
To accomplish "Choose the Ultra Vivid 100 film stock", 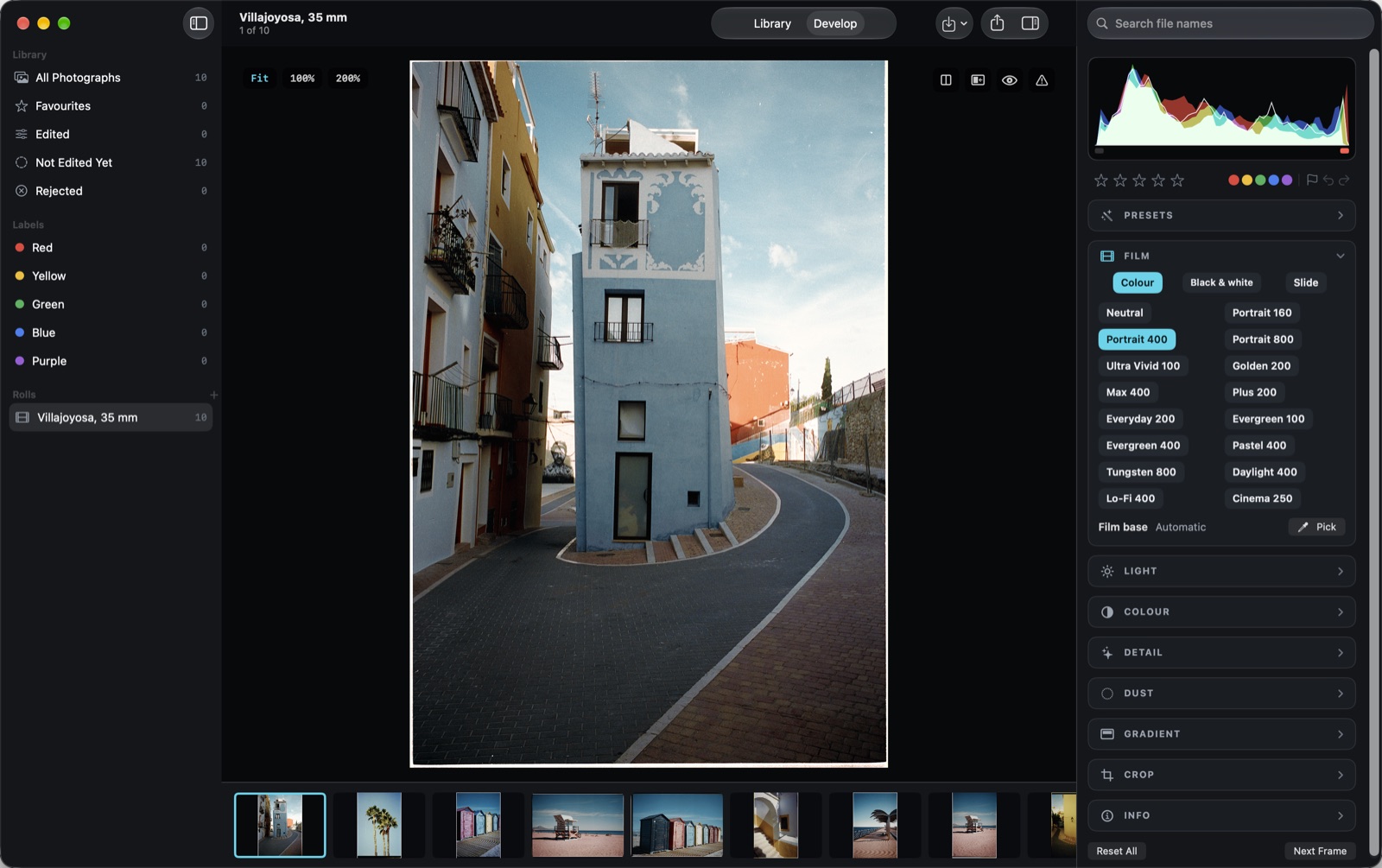I will pos(1143,365).
